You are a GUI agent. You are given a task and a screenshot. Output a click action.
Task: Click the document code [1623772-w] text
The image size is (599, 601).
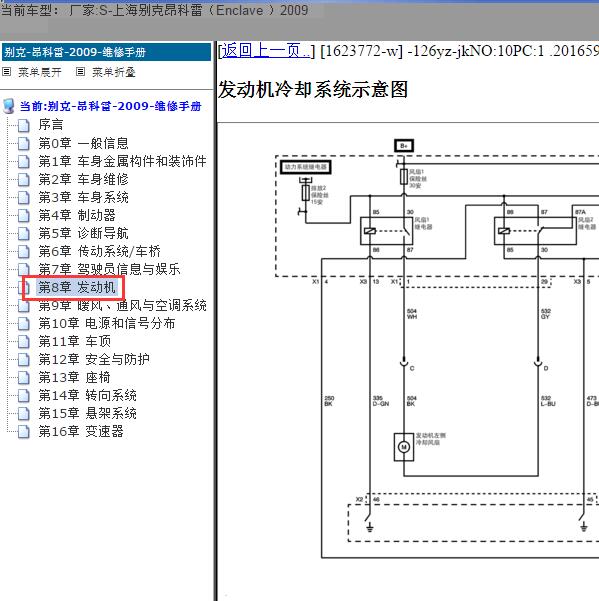click(361, 51)
